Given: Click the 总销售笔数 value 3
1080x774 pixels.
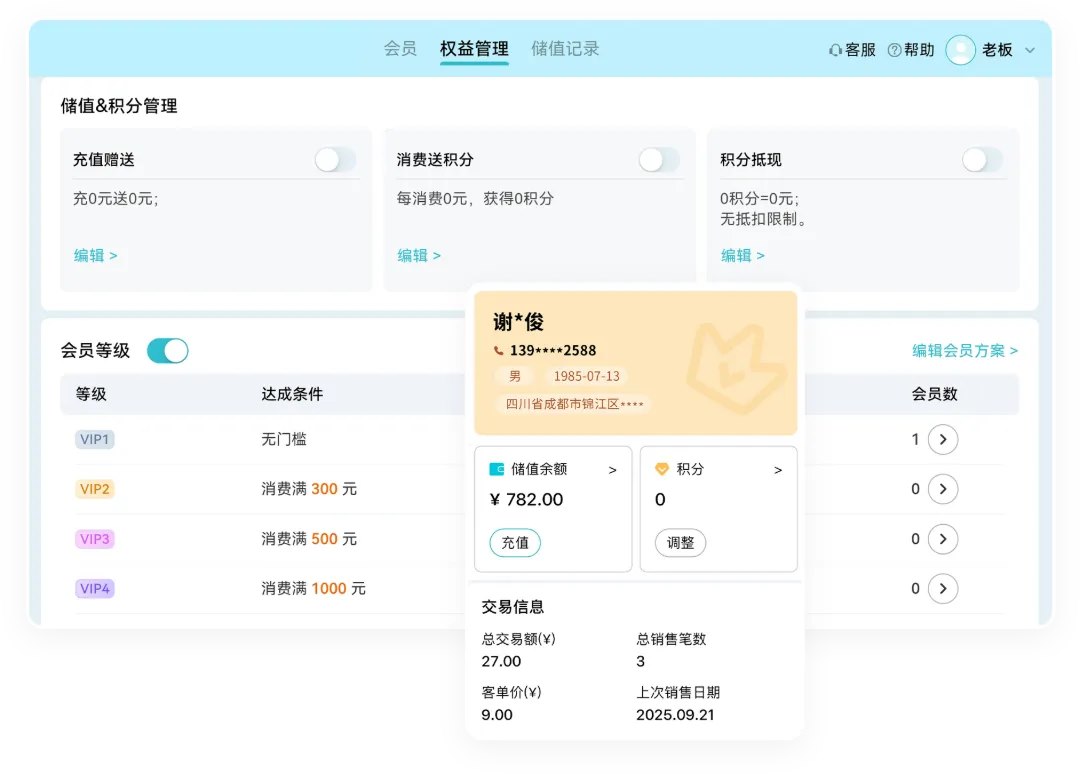Looking at the screenshot, I should click(x=641, y=661).
